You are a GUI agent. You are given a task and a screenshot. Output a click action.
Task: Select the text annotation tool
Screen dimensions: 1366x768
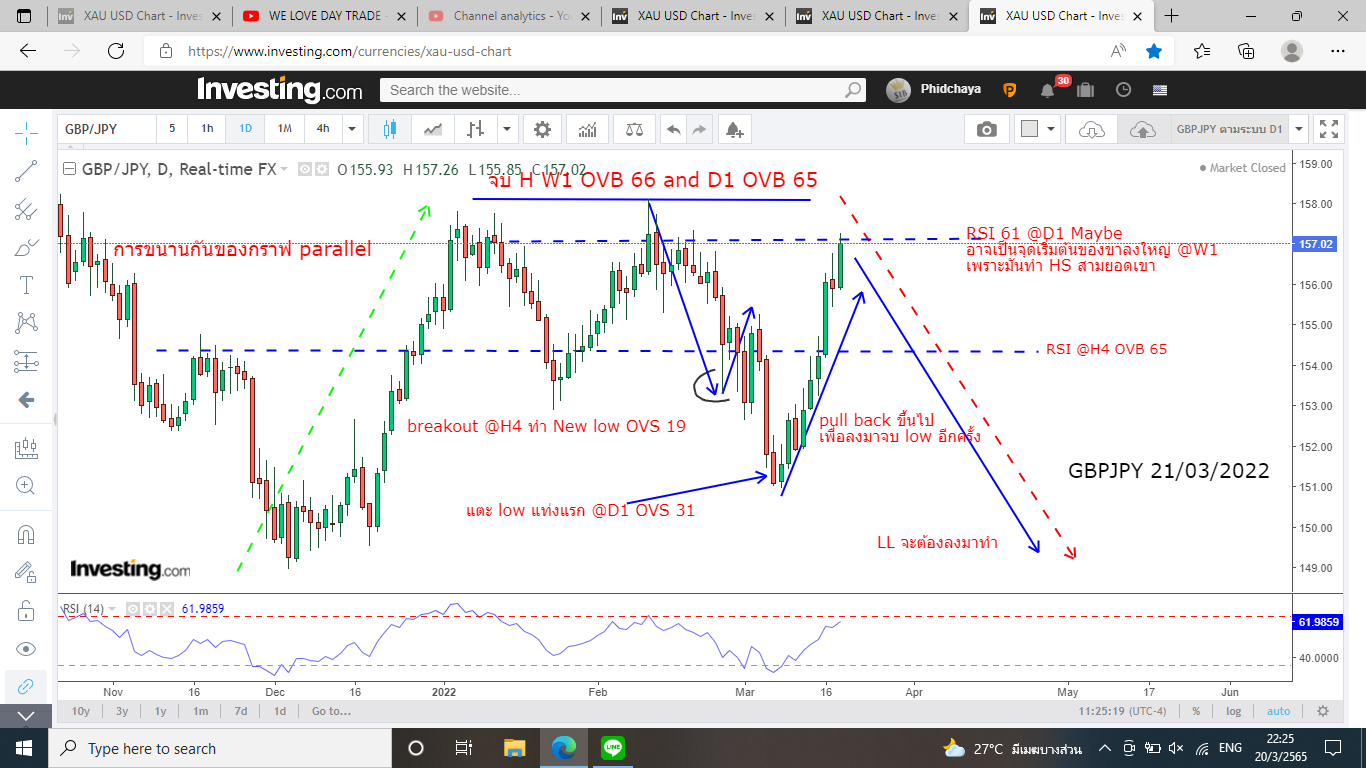26,285
